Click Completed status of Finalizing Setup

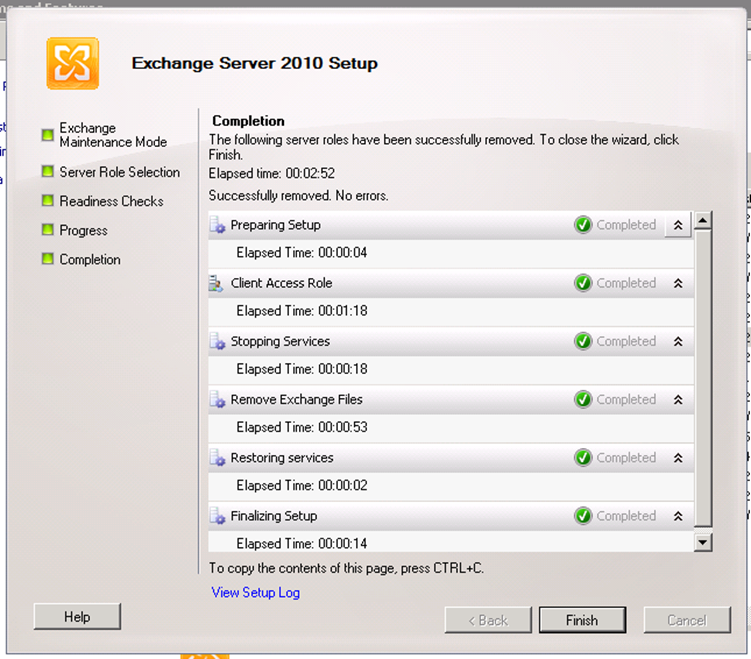pos(626,516)
